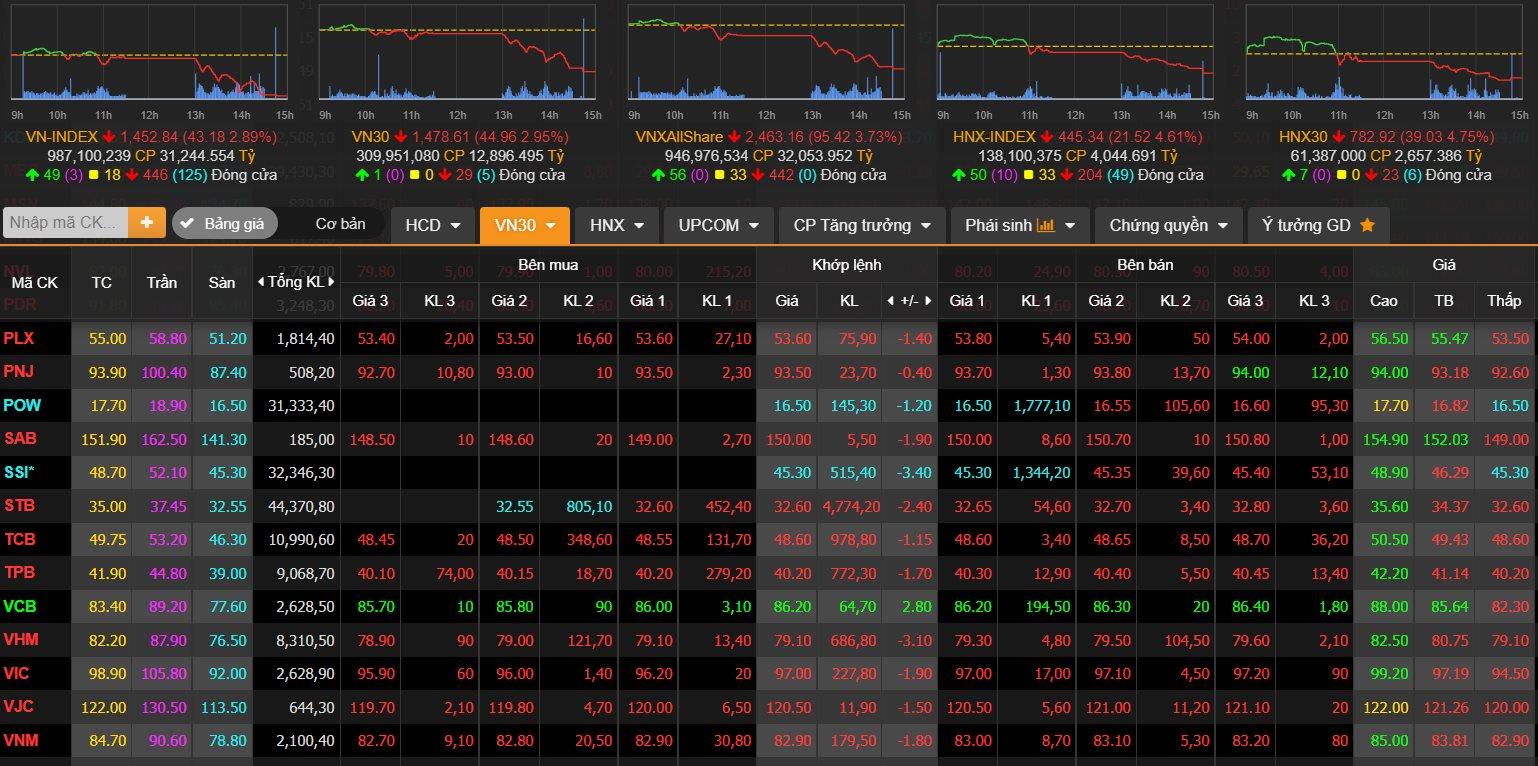
Task: Select the VNM stock symbol
Action: coord(20,741)
